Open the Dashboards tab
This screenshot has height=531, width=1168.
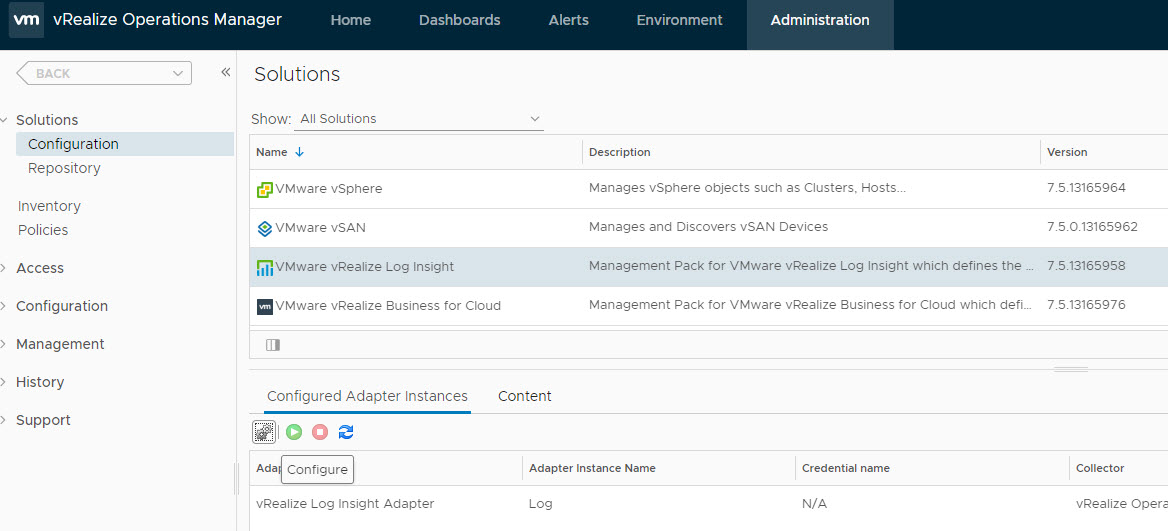[x=460, y=20]
